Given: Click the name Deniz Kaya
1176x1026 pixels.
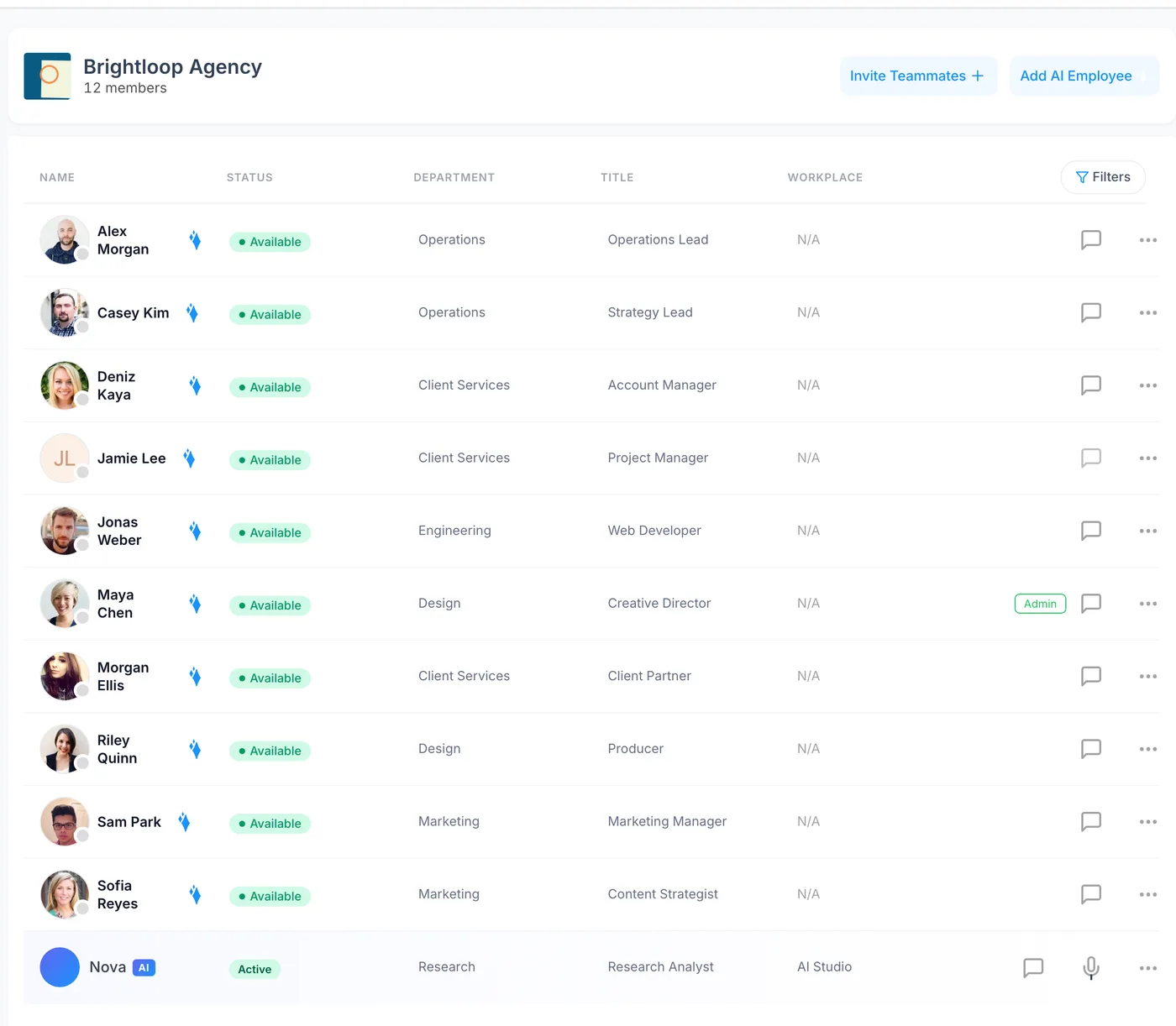Looking at the screenshot, I should click(116, 386).
